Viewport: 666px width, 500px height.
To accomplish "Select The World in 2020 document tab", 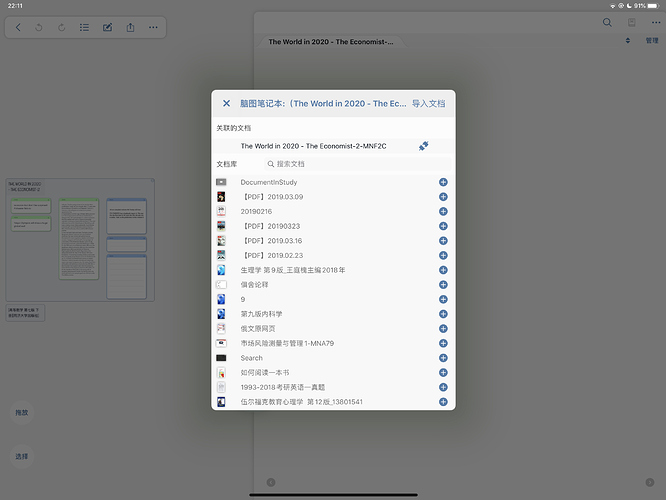I will 330,42.
